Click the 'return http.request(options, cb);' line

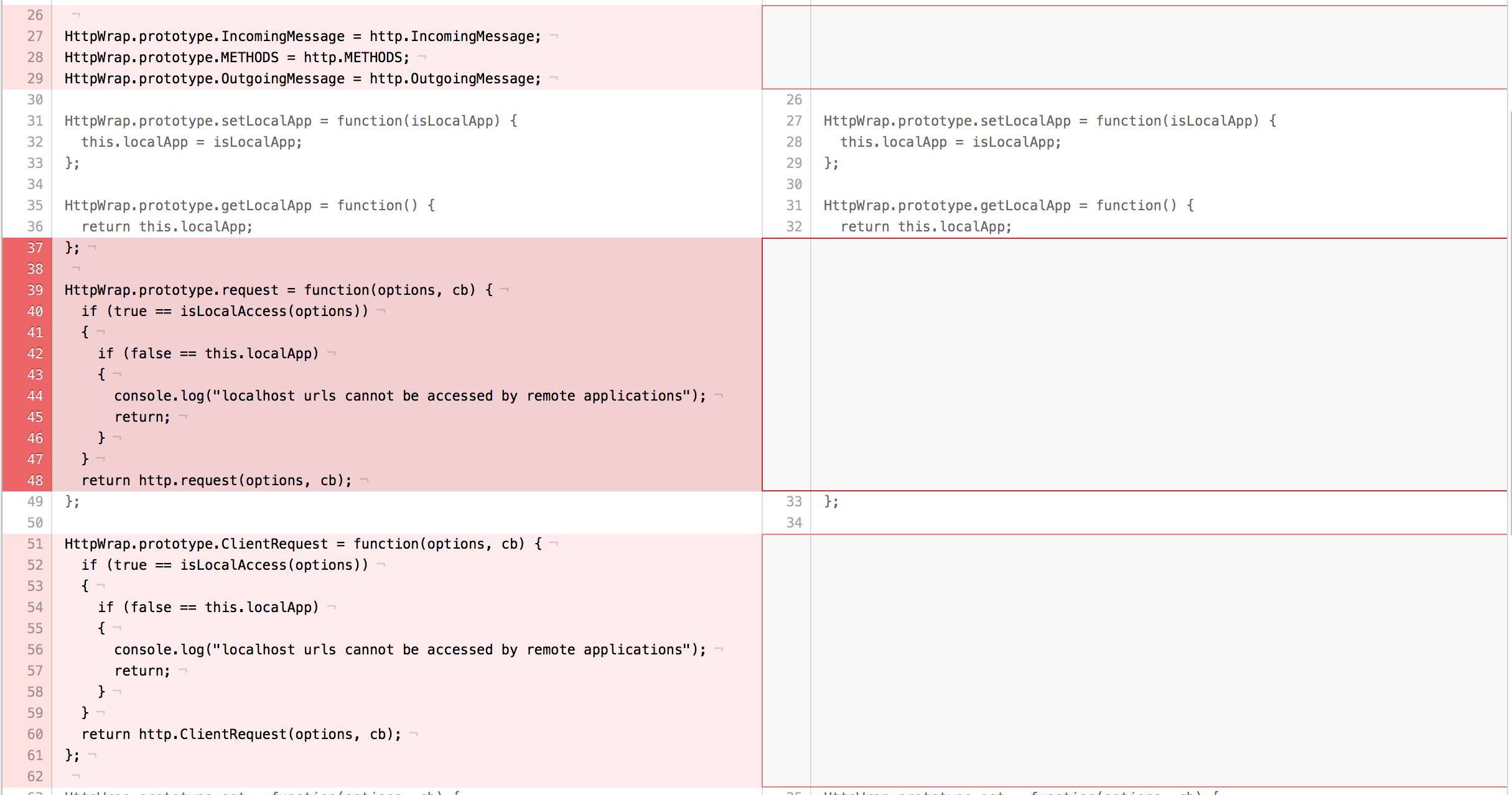(216, 480)
